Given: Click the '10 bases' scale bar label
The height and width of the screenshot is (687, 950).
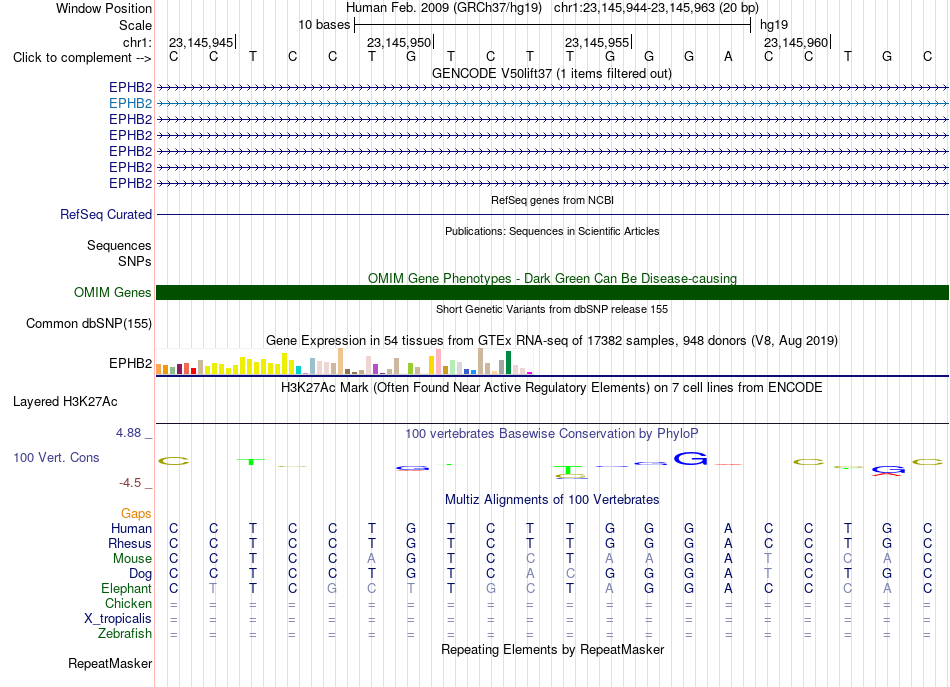Looking at the screenshot, I should [x=324, y=25].
